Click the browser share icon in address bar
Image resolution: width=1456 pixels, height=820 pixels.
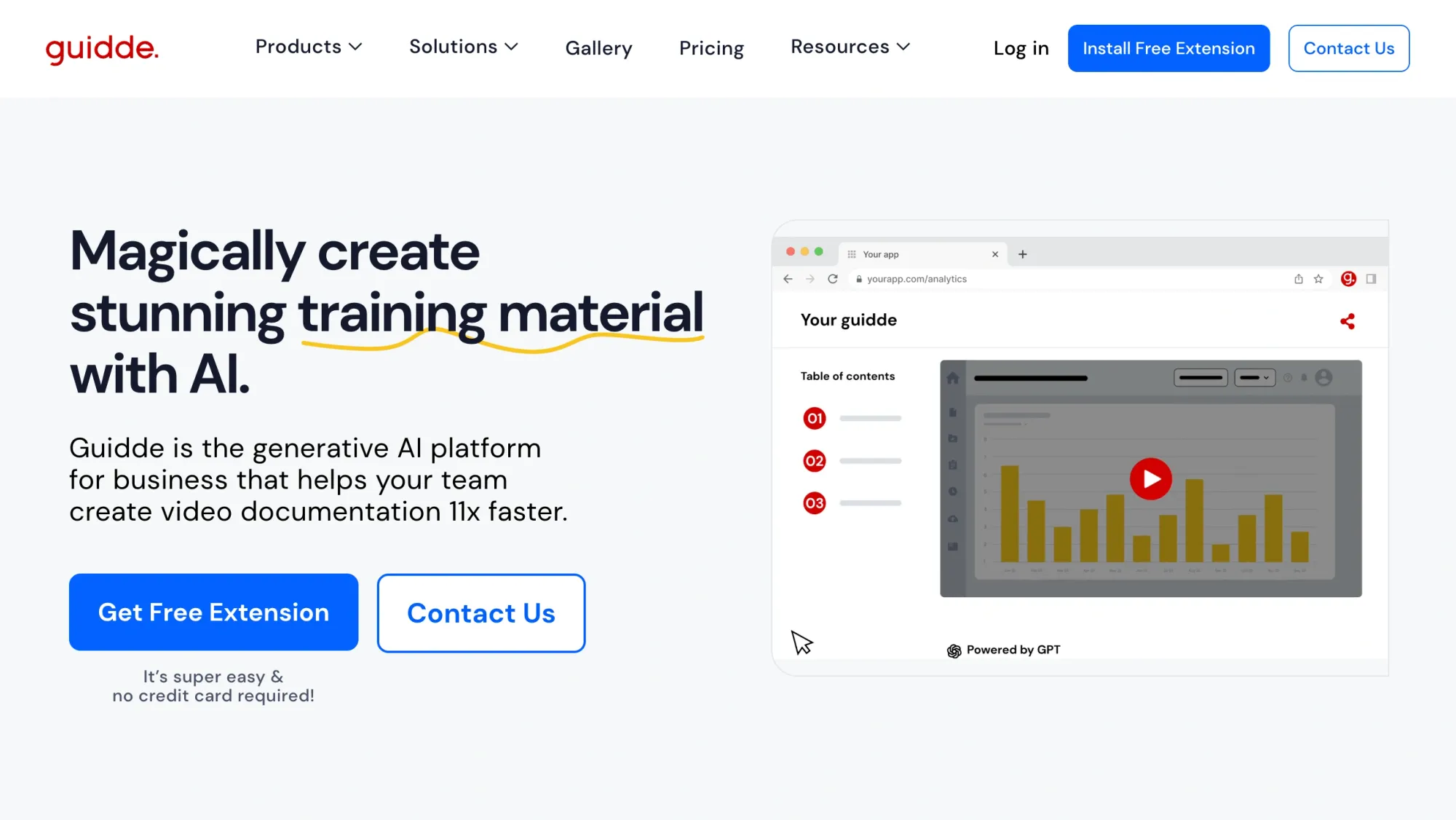click(1298, 279)
